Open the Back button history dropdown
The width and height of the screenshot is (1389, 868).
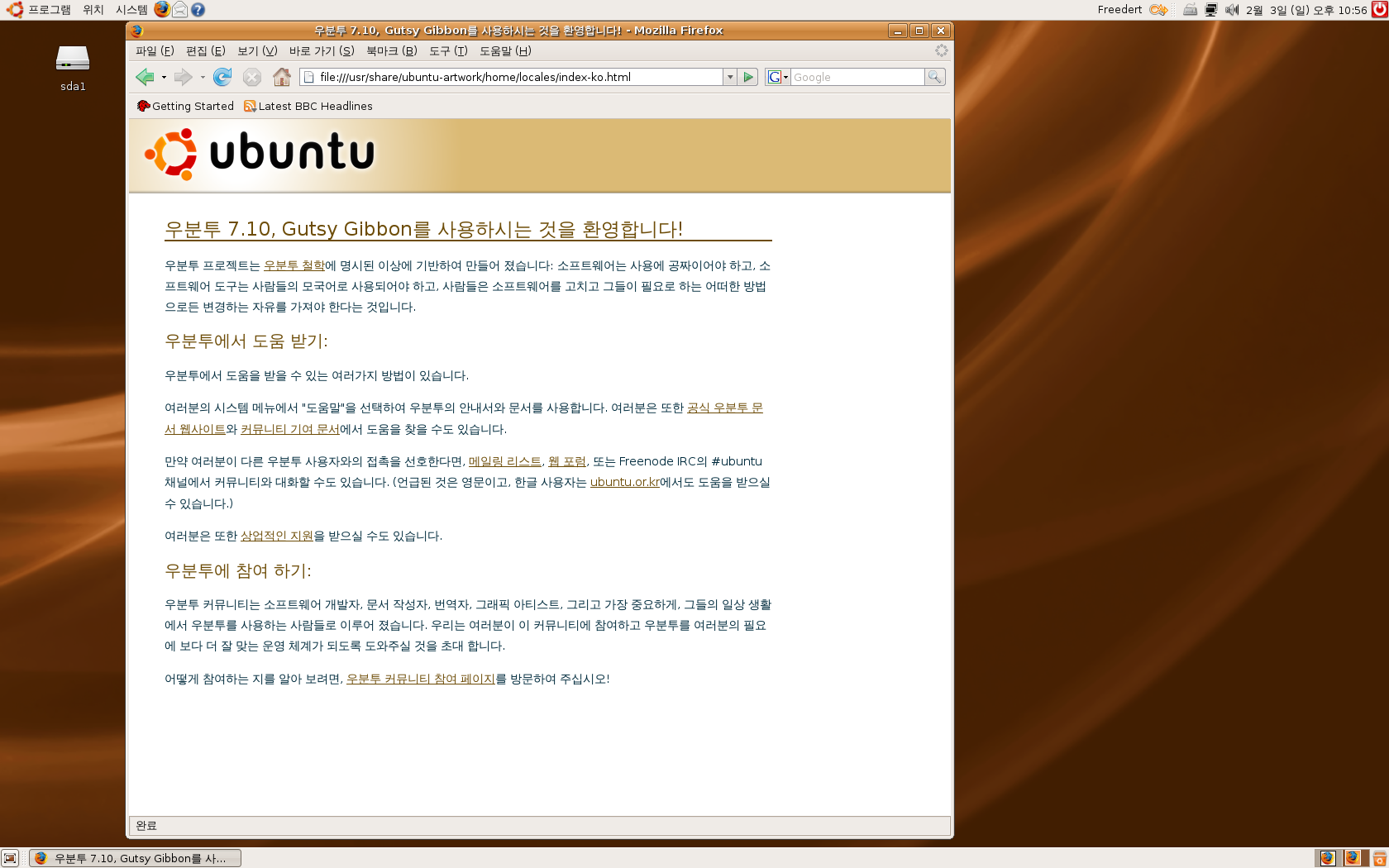164,78
